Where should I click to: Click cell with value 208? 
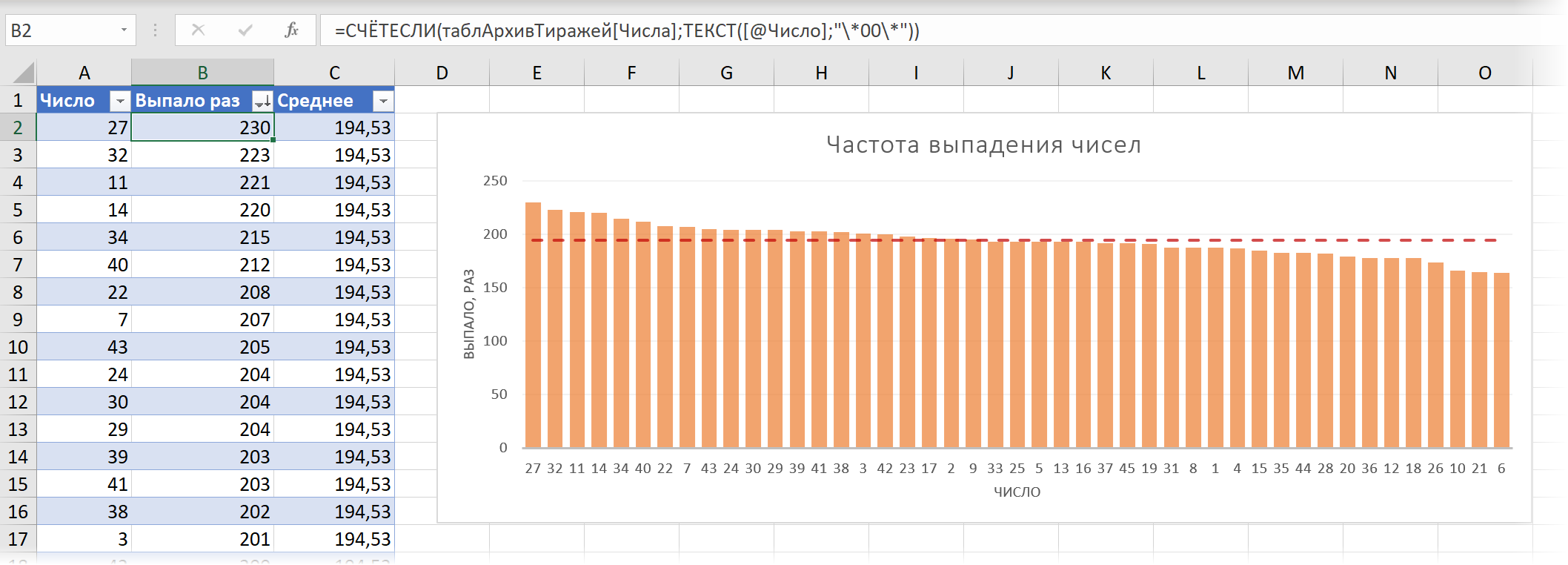(x=203, y=292)
